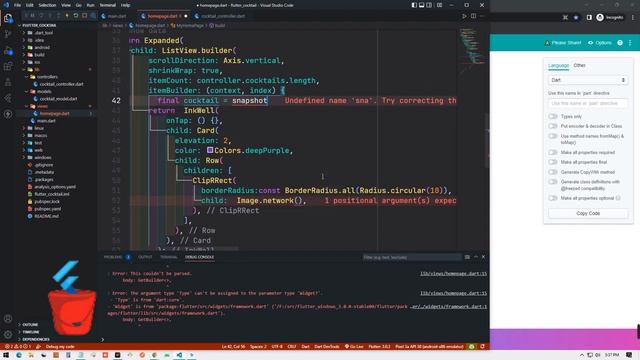The width and height of the screenshot is (640, 360).
Task: Toggle the Types only switch
Action: 553,117
